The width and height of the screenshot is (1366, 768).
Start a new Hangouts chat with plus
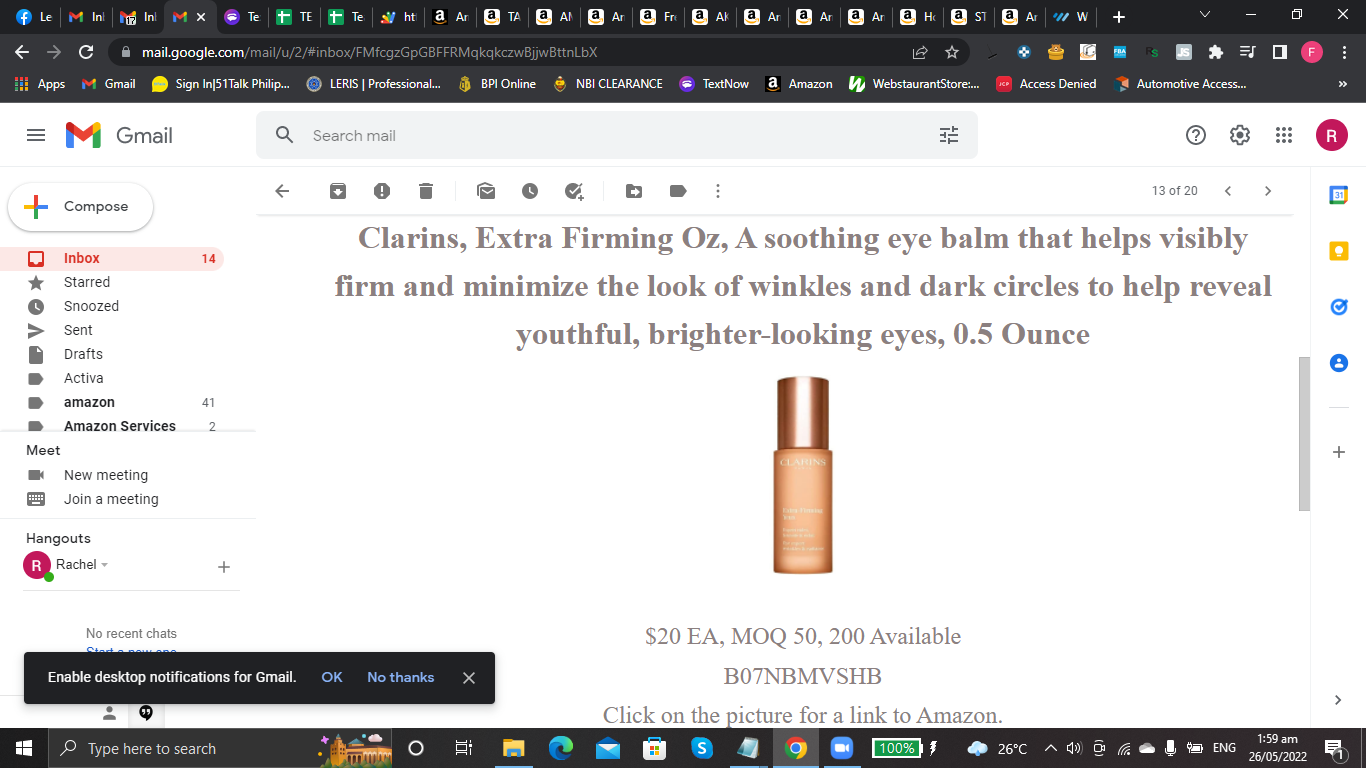click(224, 567)
